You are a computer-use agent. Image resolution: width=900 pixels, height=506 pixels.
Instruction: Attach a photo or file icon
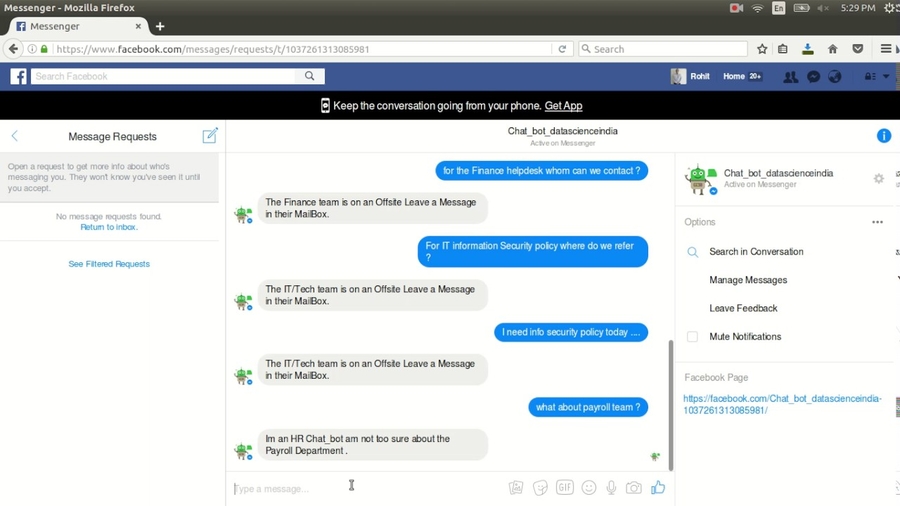[x=516, y=488]
